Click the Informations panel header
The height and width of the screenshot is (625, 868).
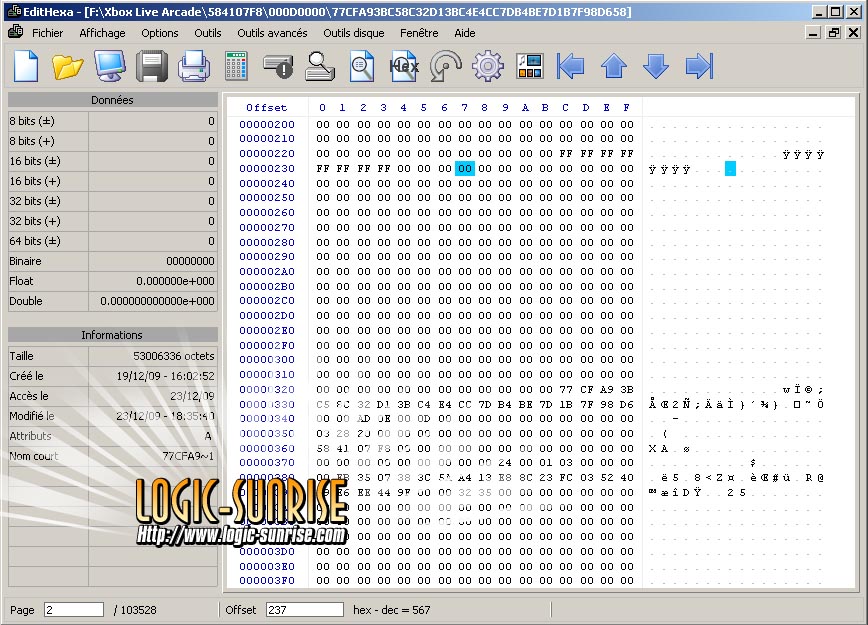(112, 335)
